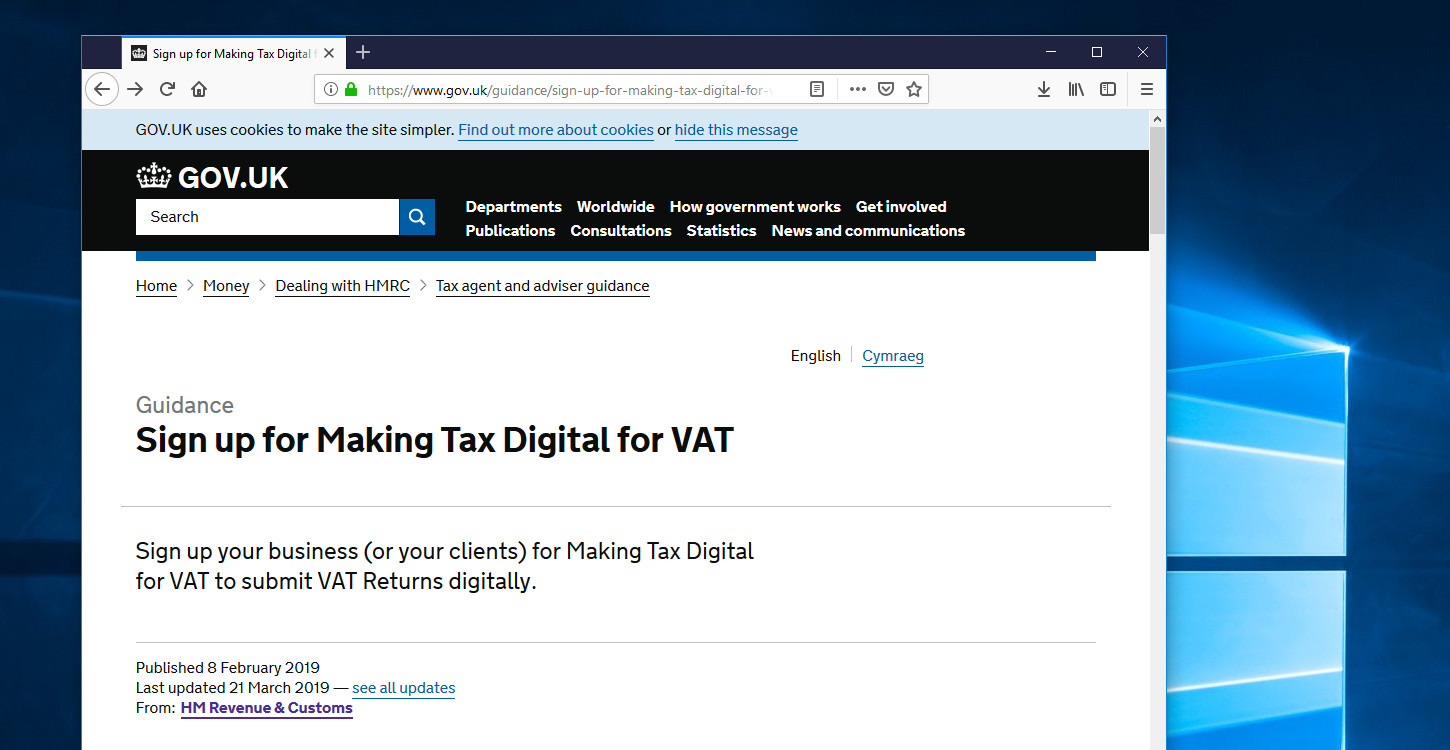The width and height of the screenshot is (1450, 750).
Task: Save page to Pocket icon
Action: (885, 89)
